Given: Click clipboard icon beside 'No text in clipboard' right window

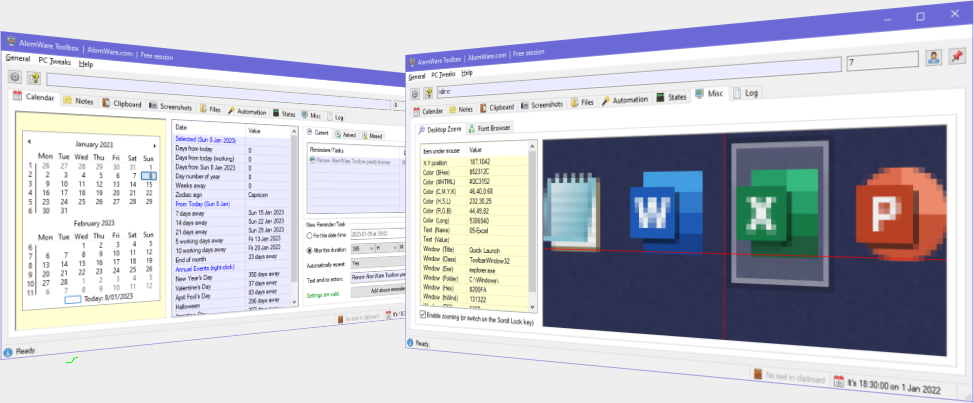Looking at the screenshot, I should point(758,376).
